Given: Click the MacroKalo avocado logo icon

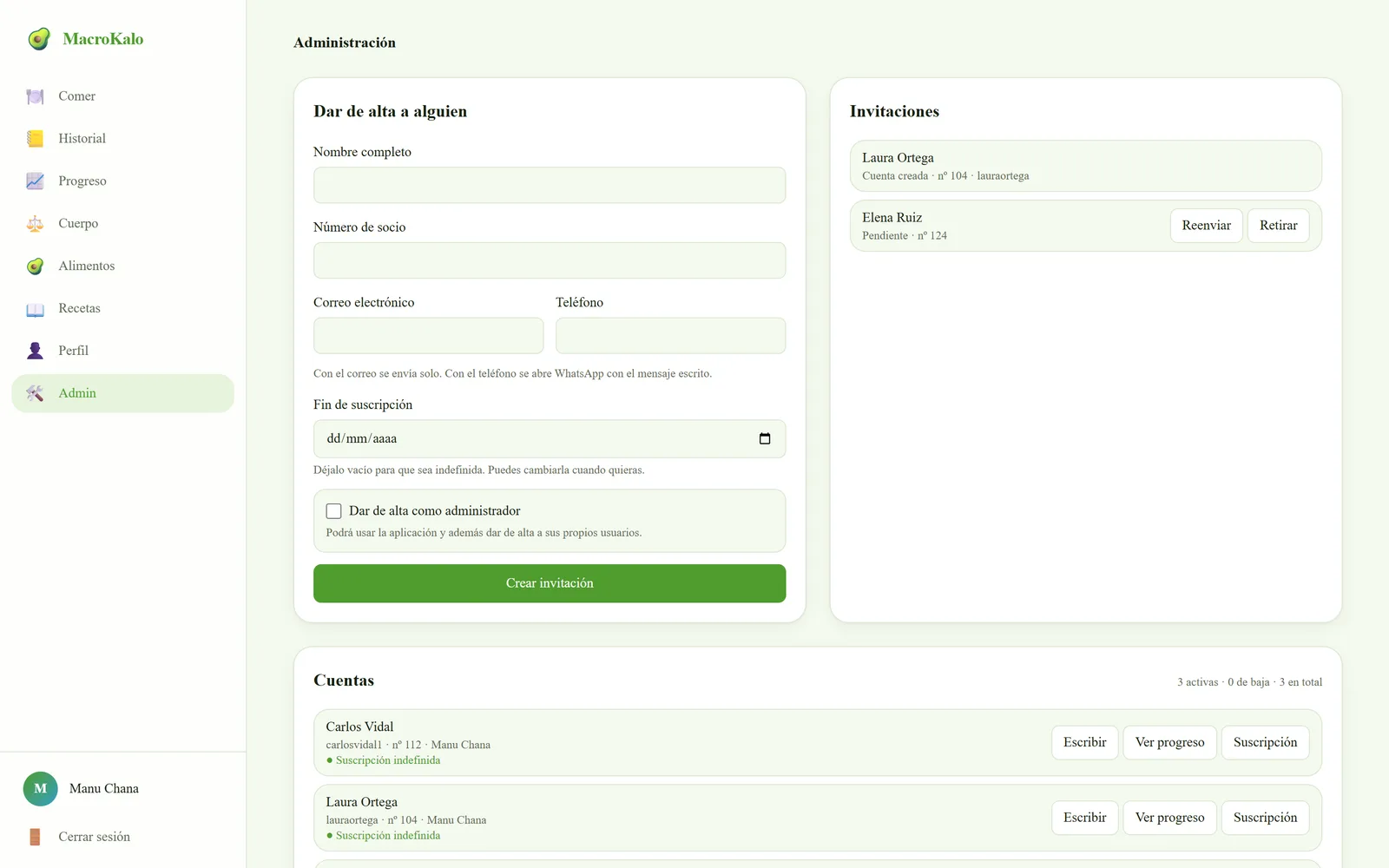Looking at the screenshot, I should (x=39, y=39).
